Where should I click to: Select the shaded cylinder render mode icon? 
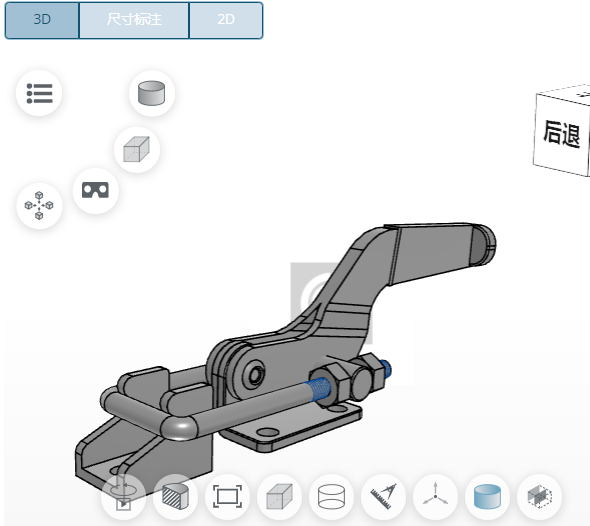tap(152, 93)
